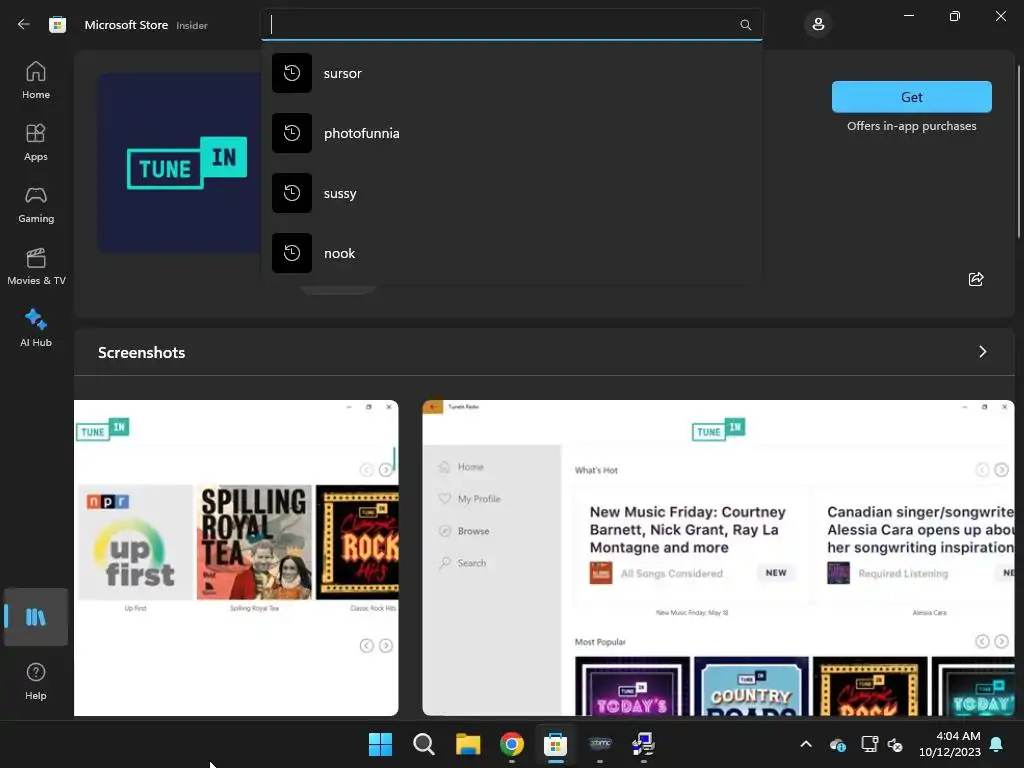Go back with the back arrow
The image size is (1024, 768).
[24, 24]
